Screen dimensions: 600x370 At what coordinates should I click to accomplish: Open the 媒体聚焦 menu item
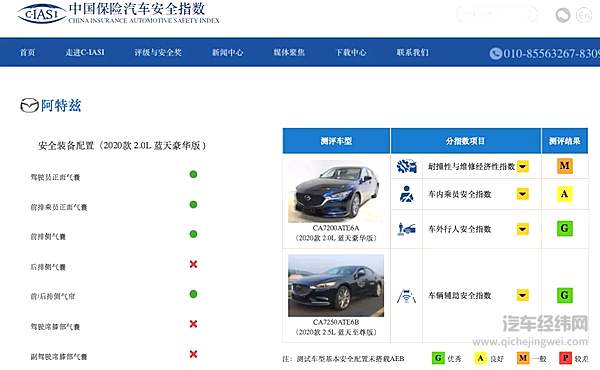(x=289, y=52)
